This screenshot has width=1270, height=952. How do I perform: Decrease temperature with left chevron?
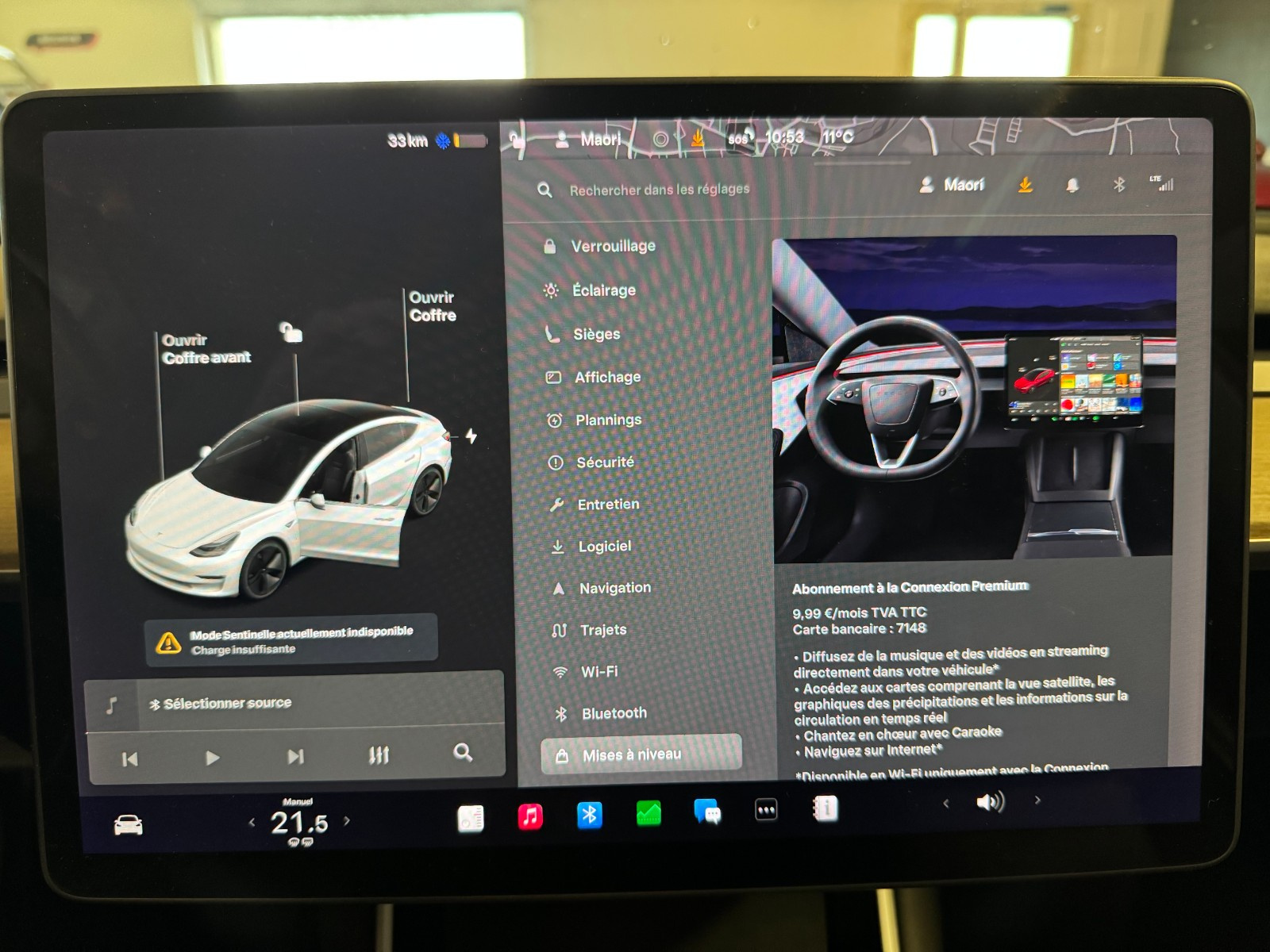pos(252,823)
